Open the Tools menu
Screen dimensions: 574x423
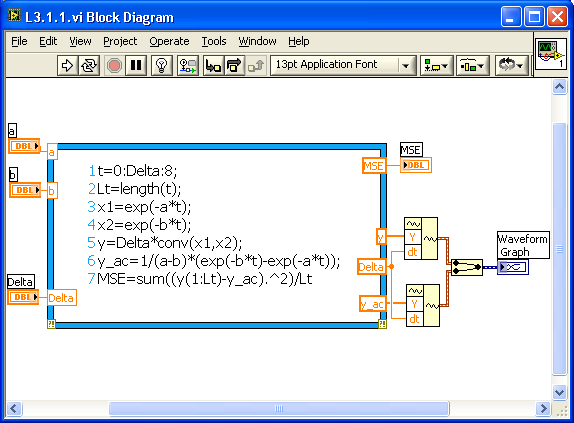tap(214, 41)
